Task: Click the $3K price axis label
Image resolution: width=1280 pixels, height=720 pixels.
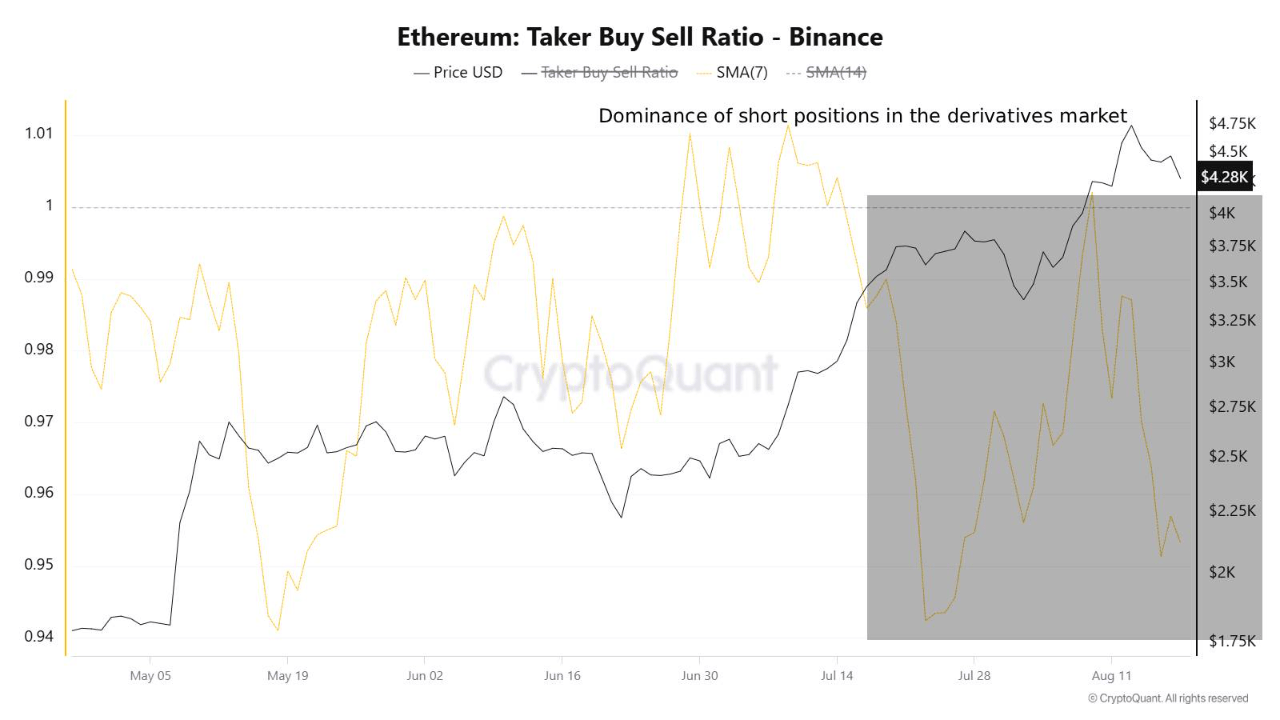Action: [x=1222, y=362]
